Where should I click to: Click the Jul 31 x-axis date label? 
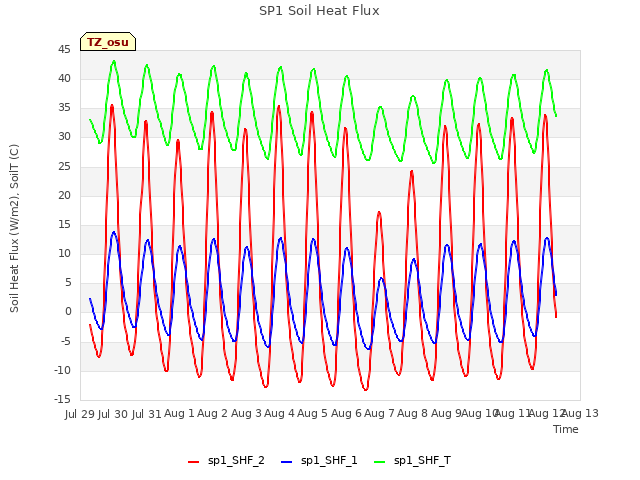[x=146, y=414]
